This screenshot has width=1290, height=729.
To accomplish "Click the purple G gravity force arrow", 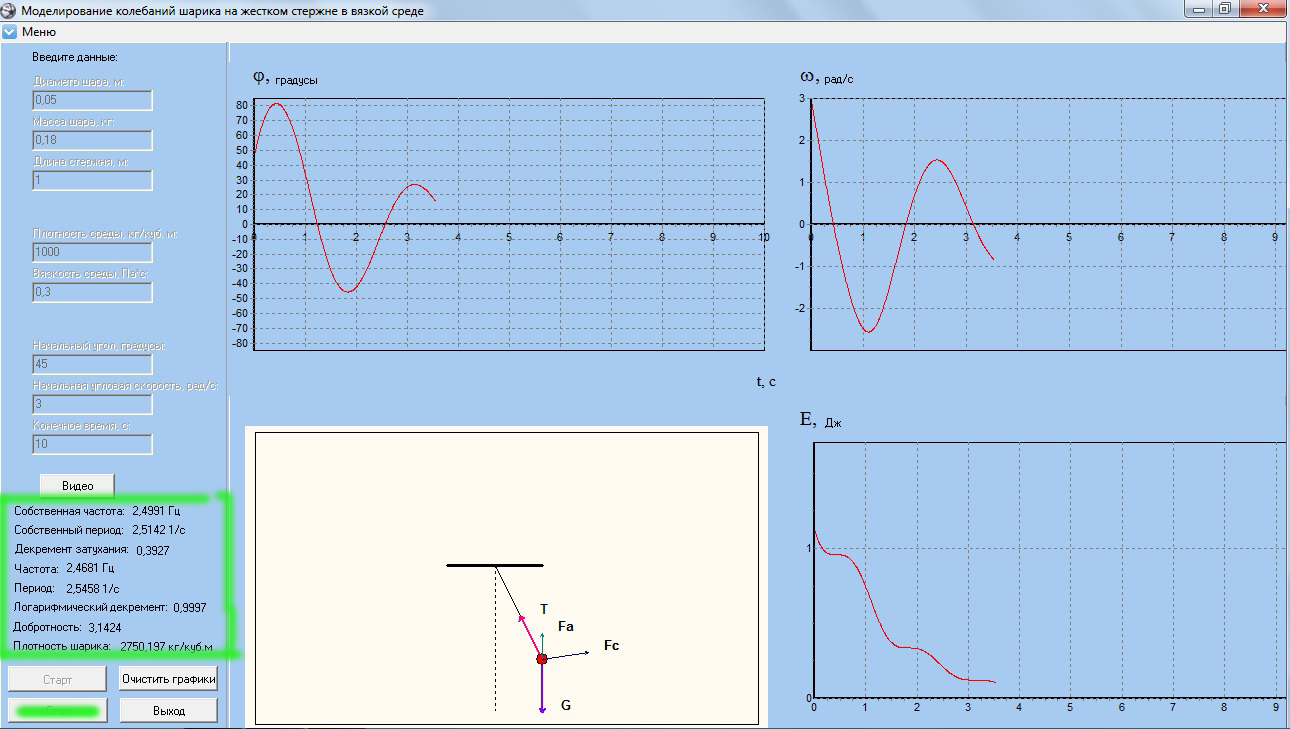I will 542,692.
